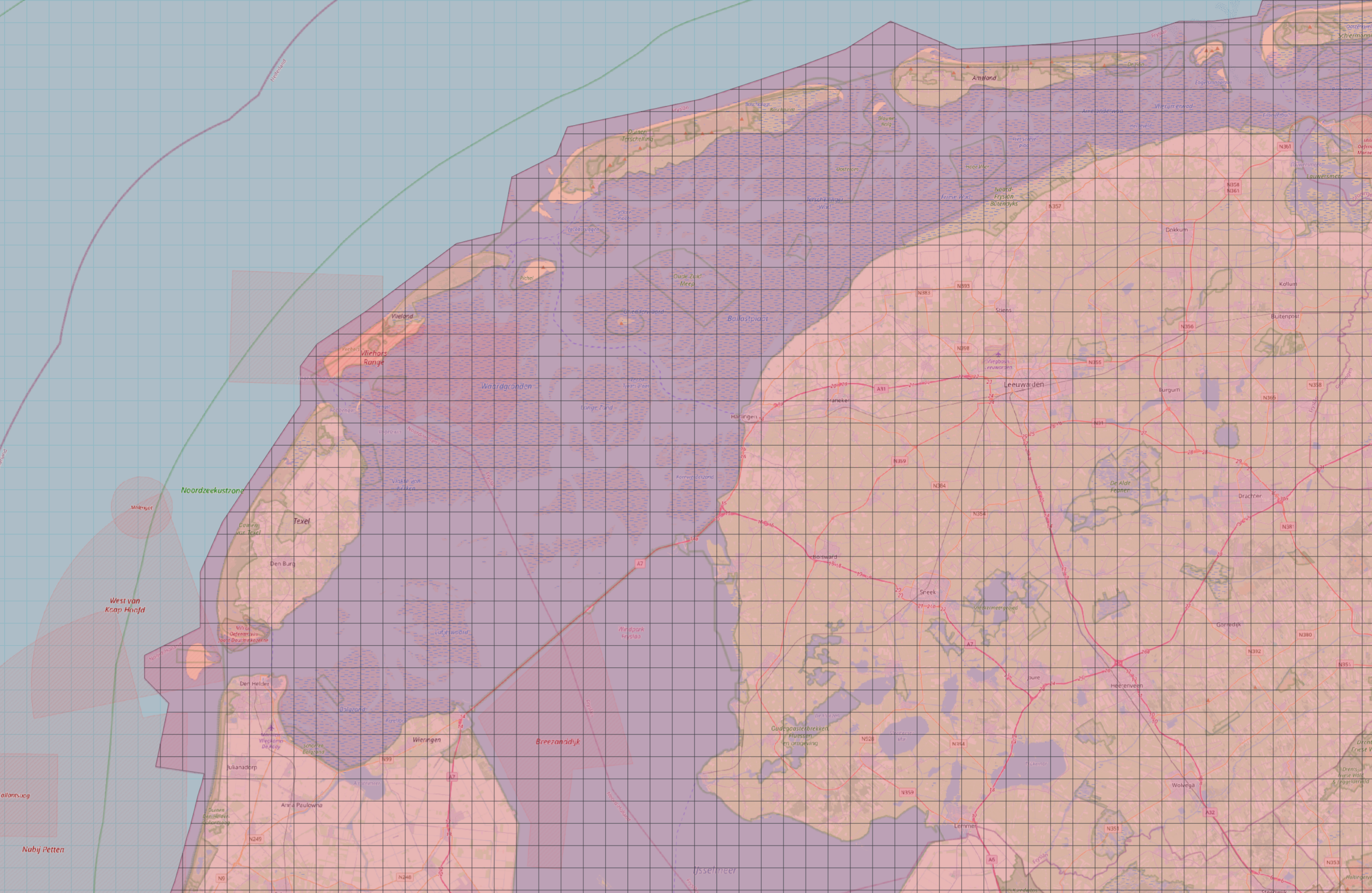Click the N99 road shield near Wieringen

[387, 759]
